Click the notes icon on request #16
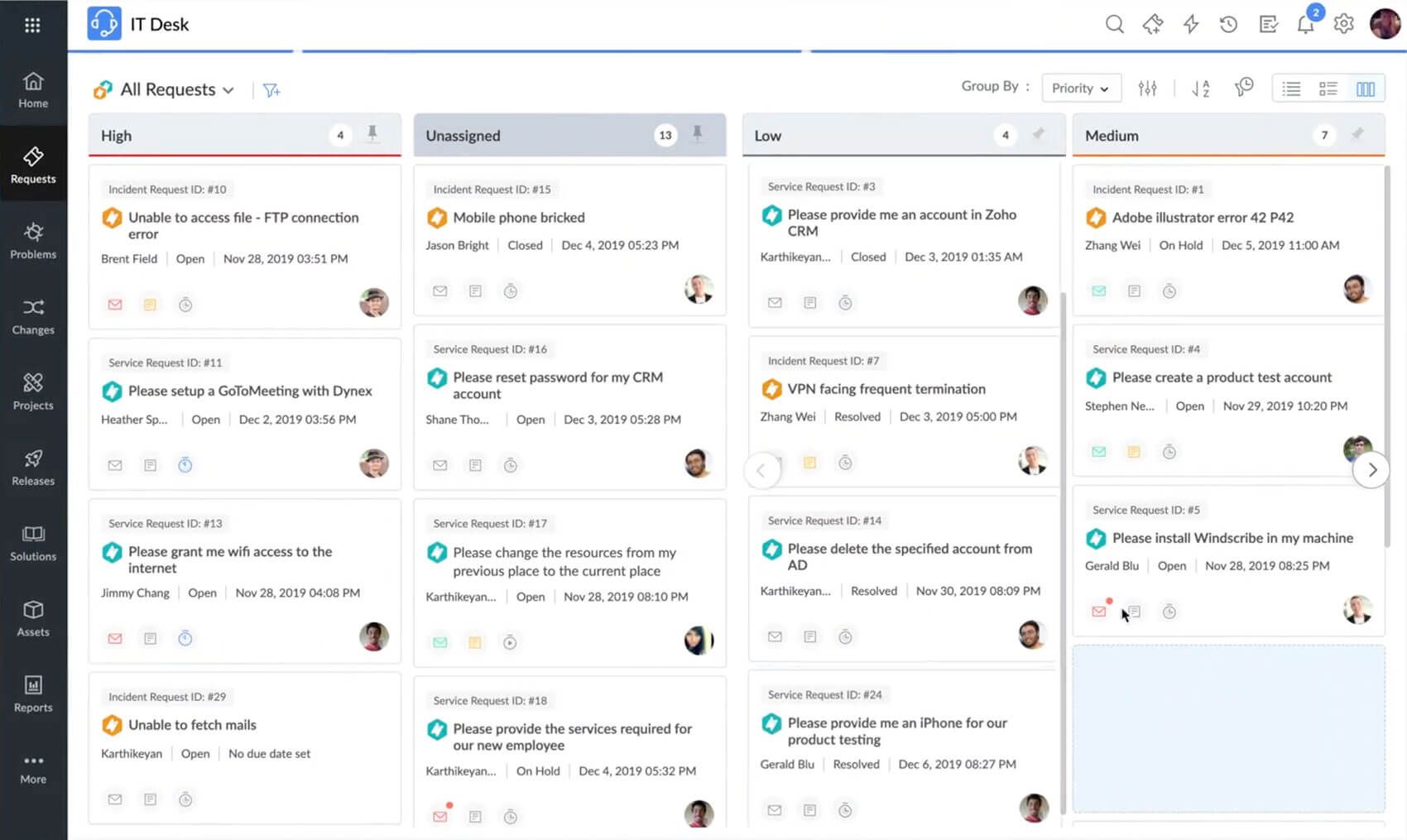 tap(475, 465)
